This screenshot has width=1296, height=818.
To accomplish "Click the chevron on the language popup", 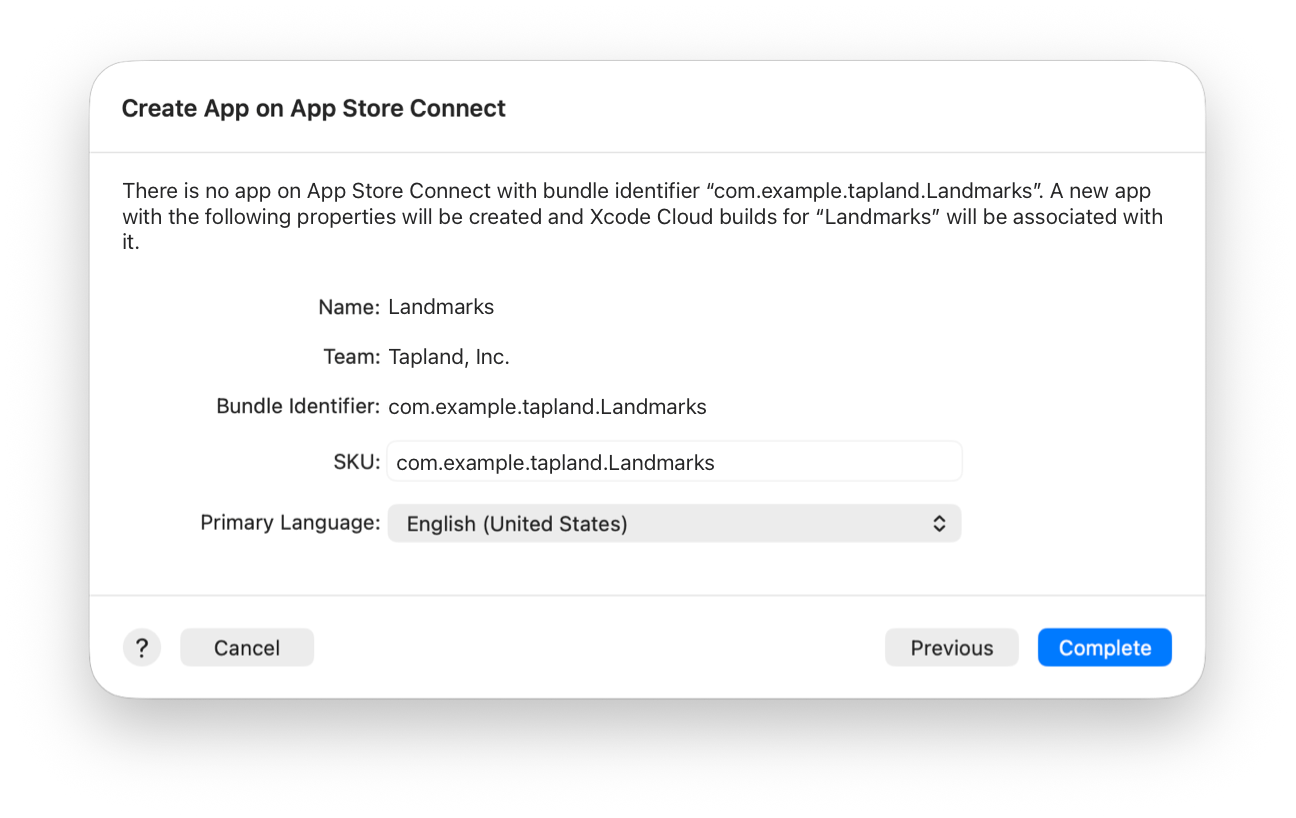I will click(938, 523).
